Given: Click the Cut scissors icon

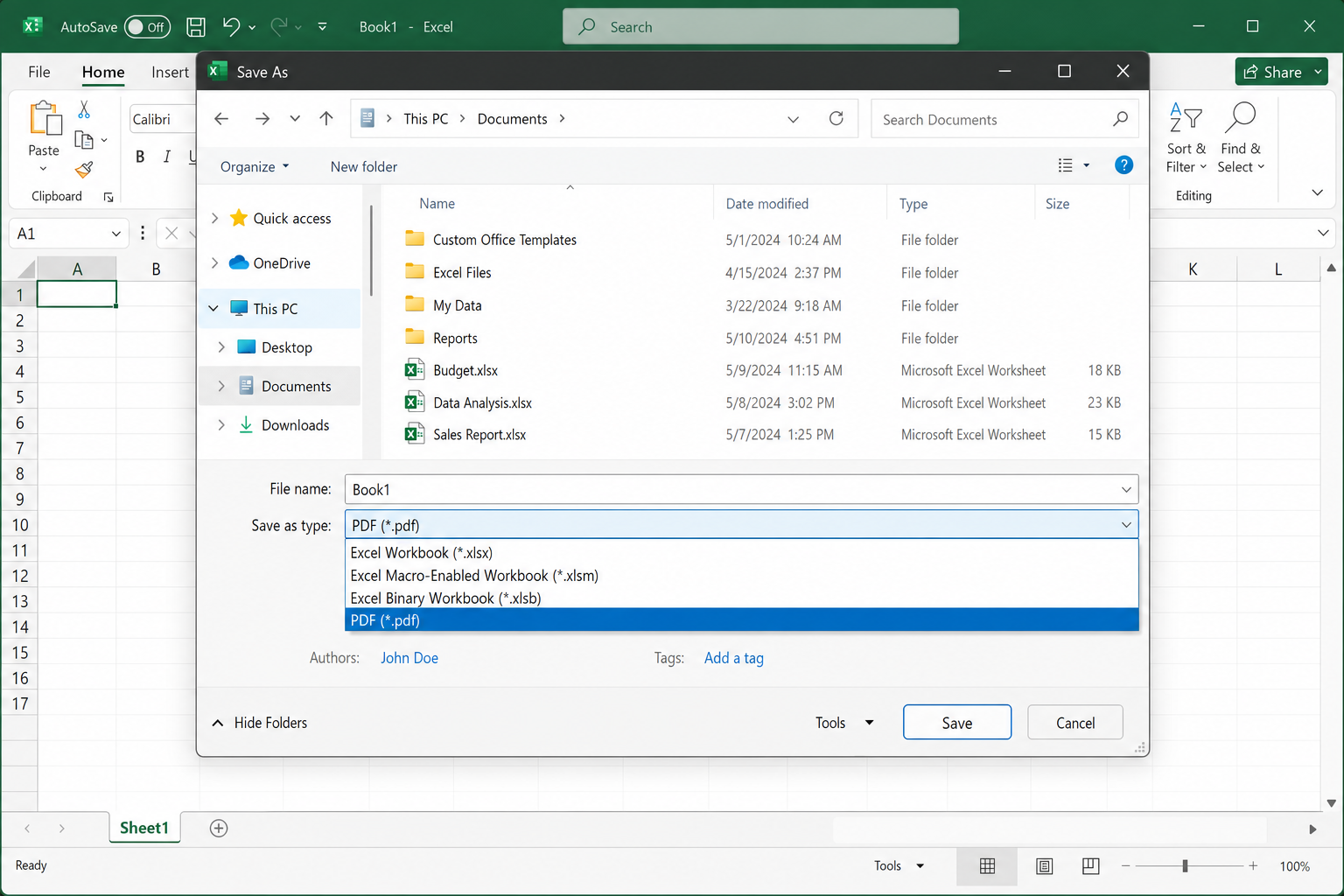Looking at the screenshot, I should click(84, 109).
